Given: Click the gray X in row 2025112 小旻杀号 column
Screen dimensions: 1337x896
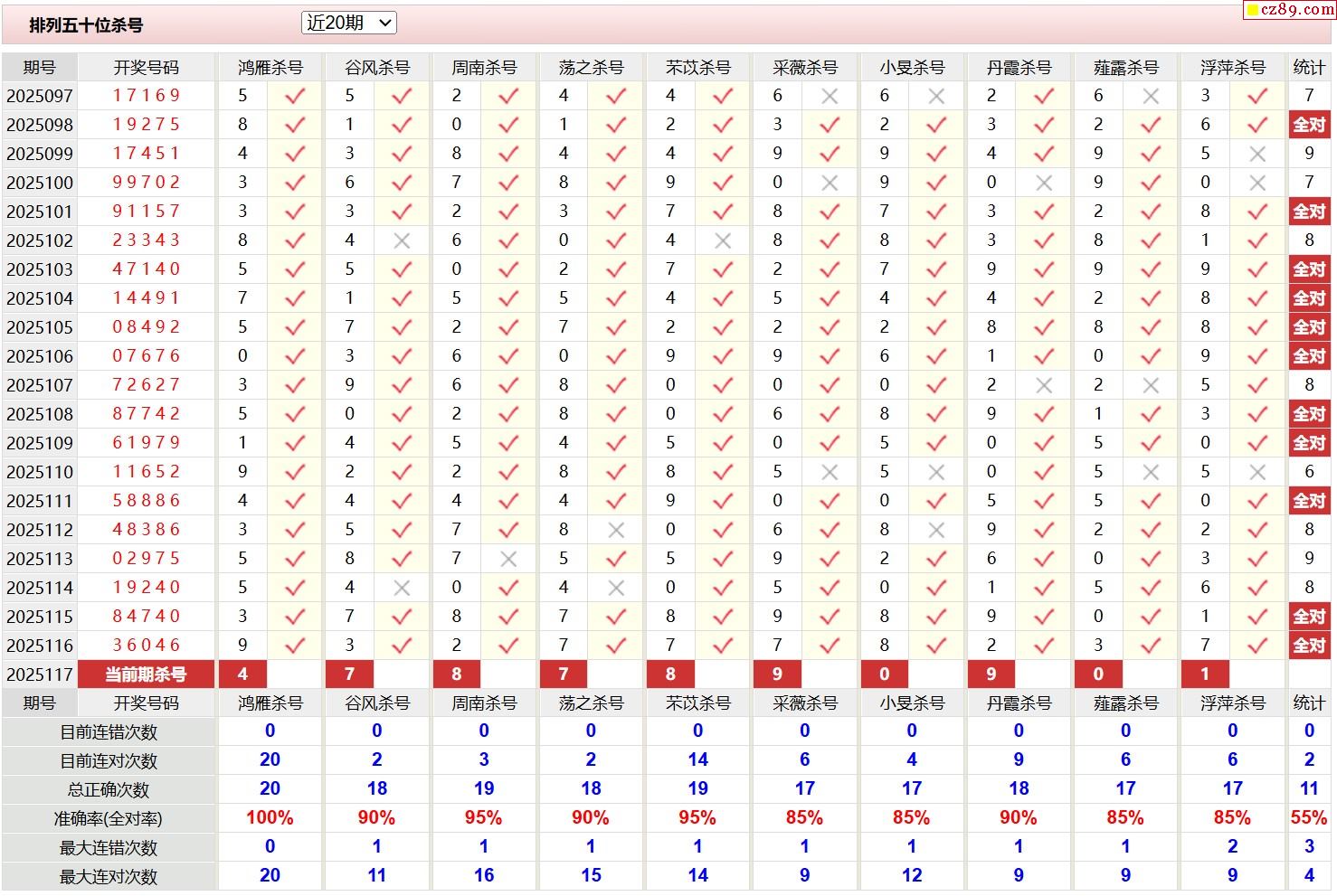Looking at the screenshot, I should click(x=936, y=530).
